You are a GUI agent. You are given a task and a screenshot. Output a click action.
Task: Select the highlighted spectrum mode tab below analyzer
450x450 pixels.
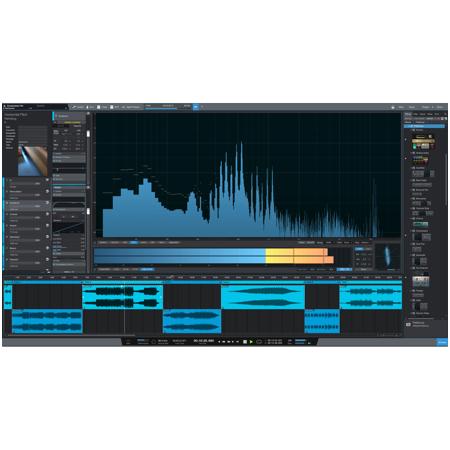coord(134,242)
